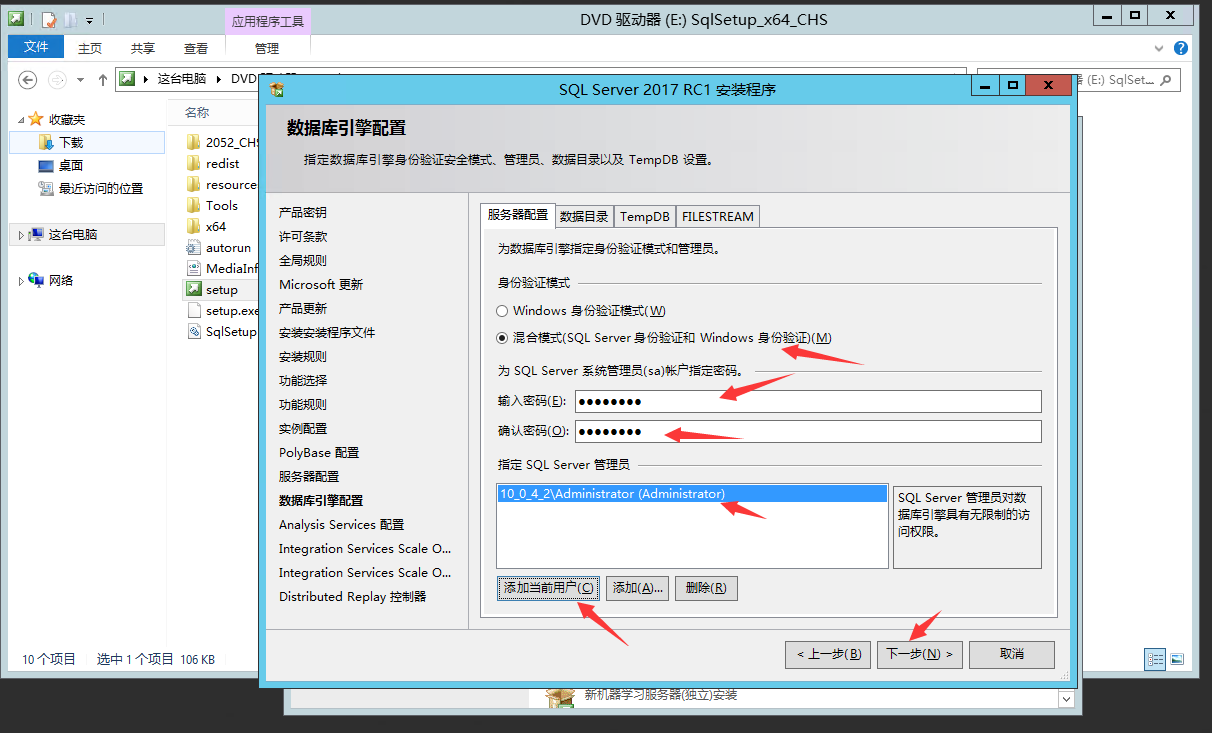The height and width of the screenshot is (733, 1212).
Task: Switch Explorer to large thumbnails view icon
Action: click(x=1177, y=659)
